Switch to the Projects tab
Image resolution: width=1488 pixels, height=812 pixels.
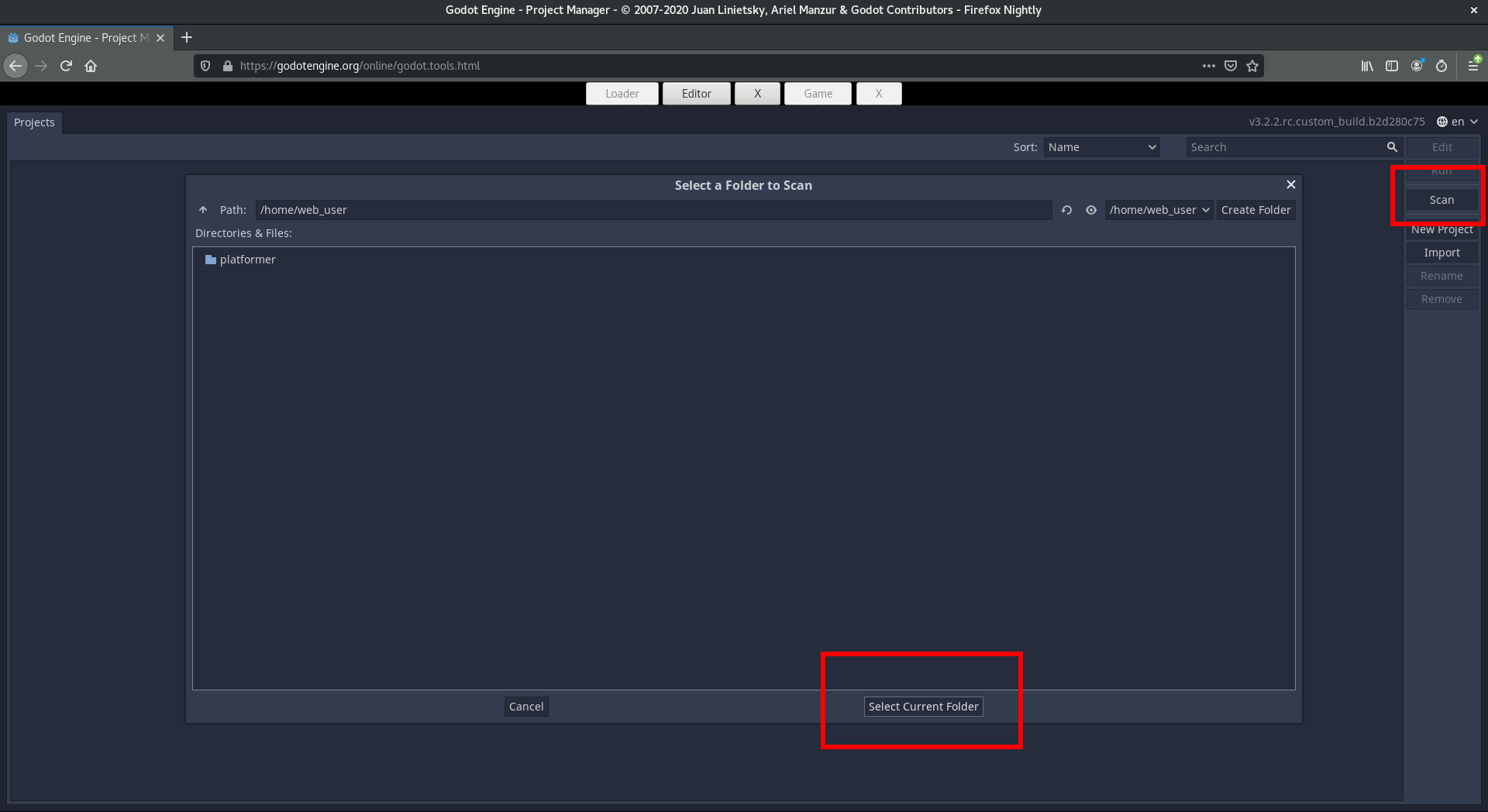(x=34, y=122)
